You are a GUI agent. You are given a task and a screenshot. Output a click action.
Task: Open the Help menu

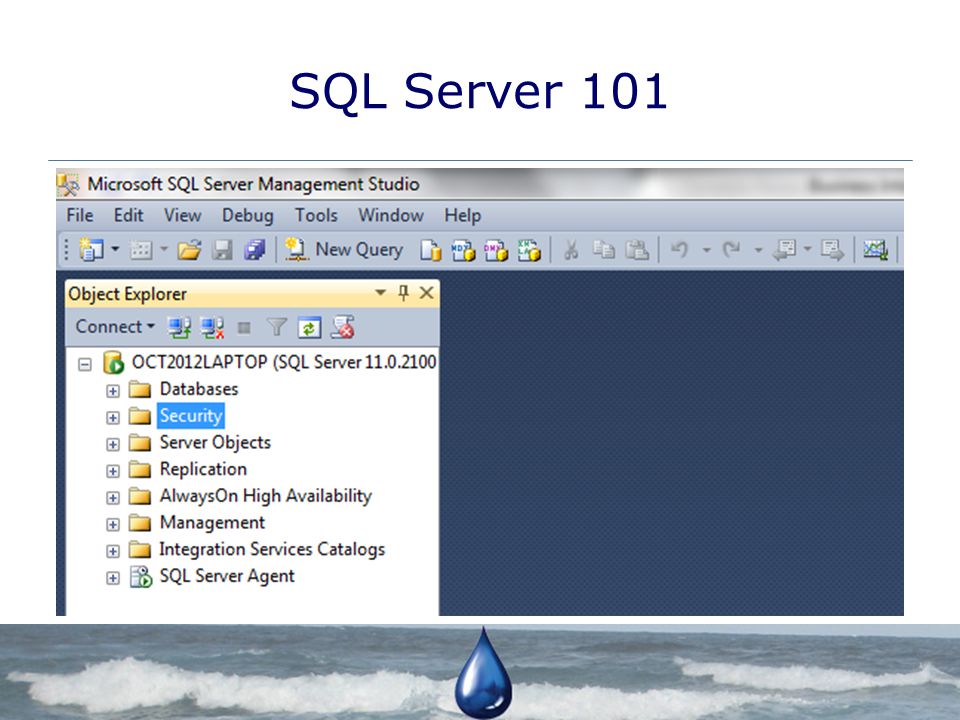coord(462,216)
